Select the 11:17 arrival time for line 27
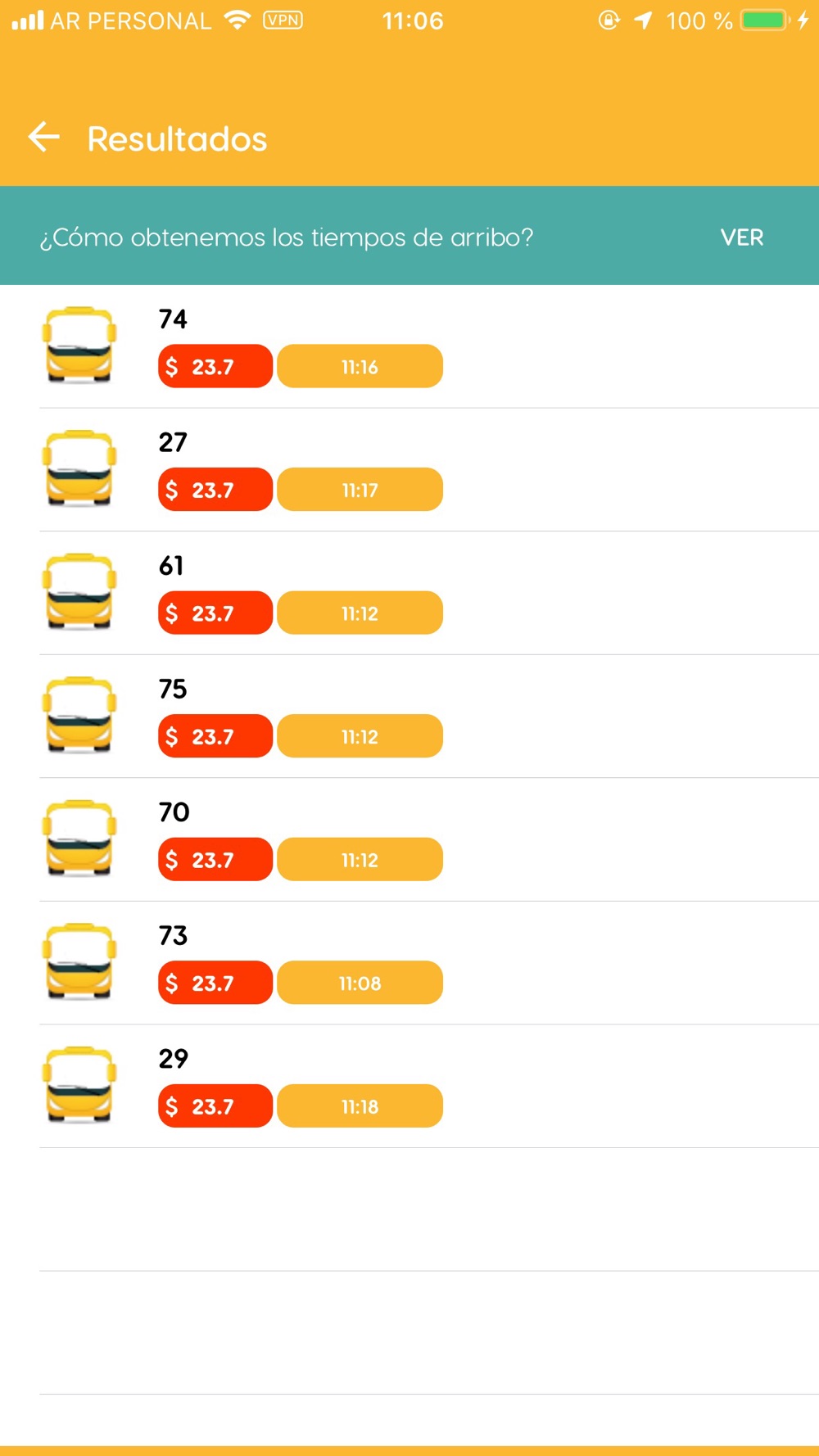Viewport: 819px width, 1456px height. point(360,490)
